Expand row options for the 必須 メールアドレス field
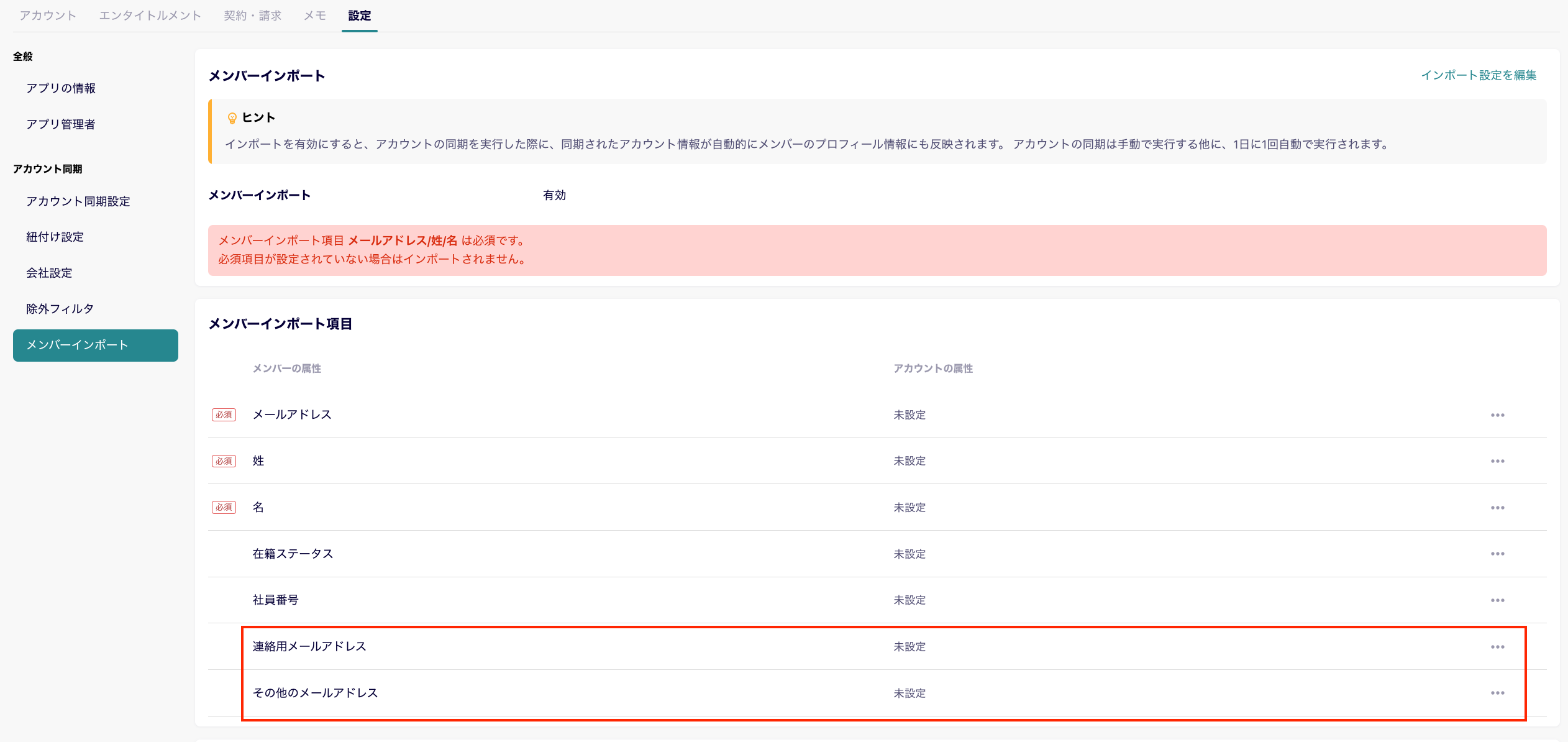 coord(1498,415)
